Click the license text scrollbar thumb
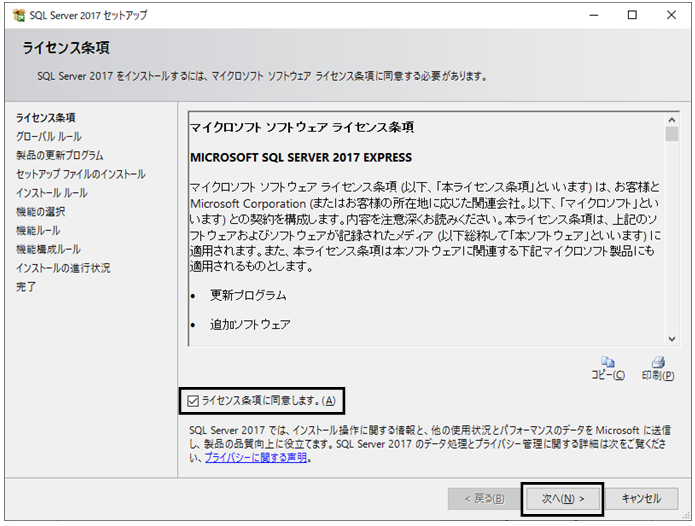The image size is (695, 526). coord(672,134)
